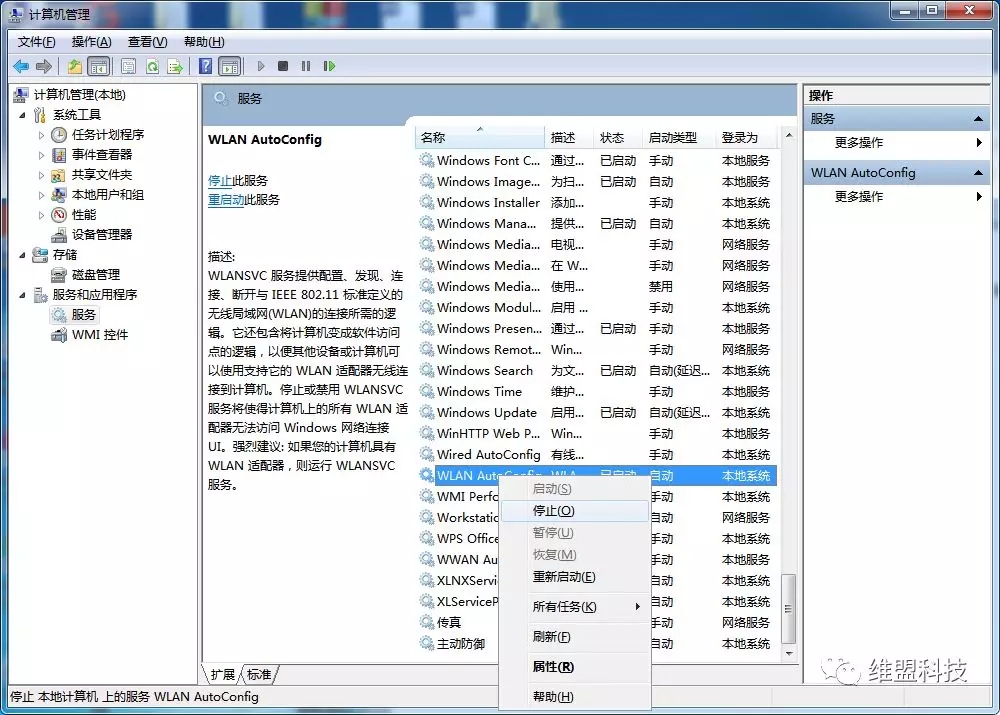
Task: Open 设备管理器 in the tree
Action: (x=101, y=235)
